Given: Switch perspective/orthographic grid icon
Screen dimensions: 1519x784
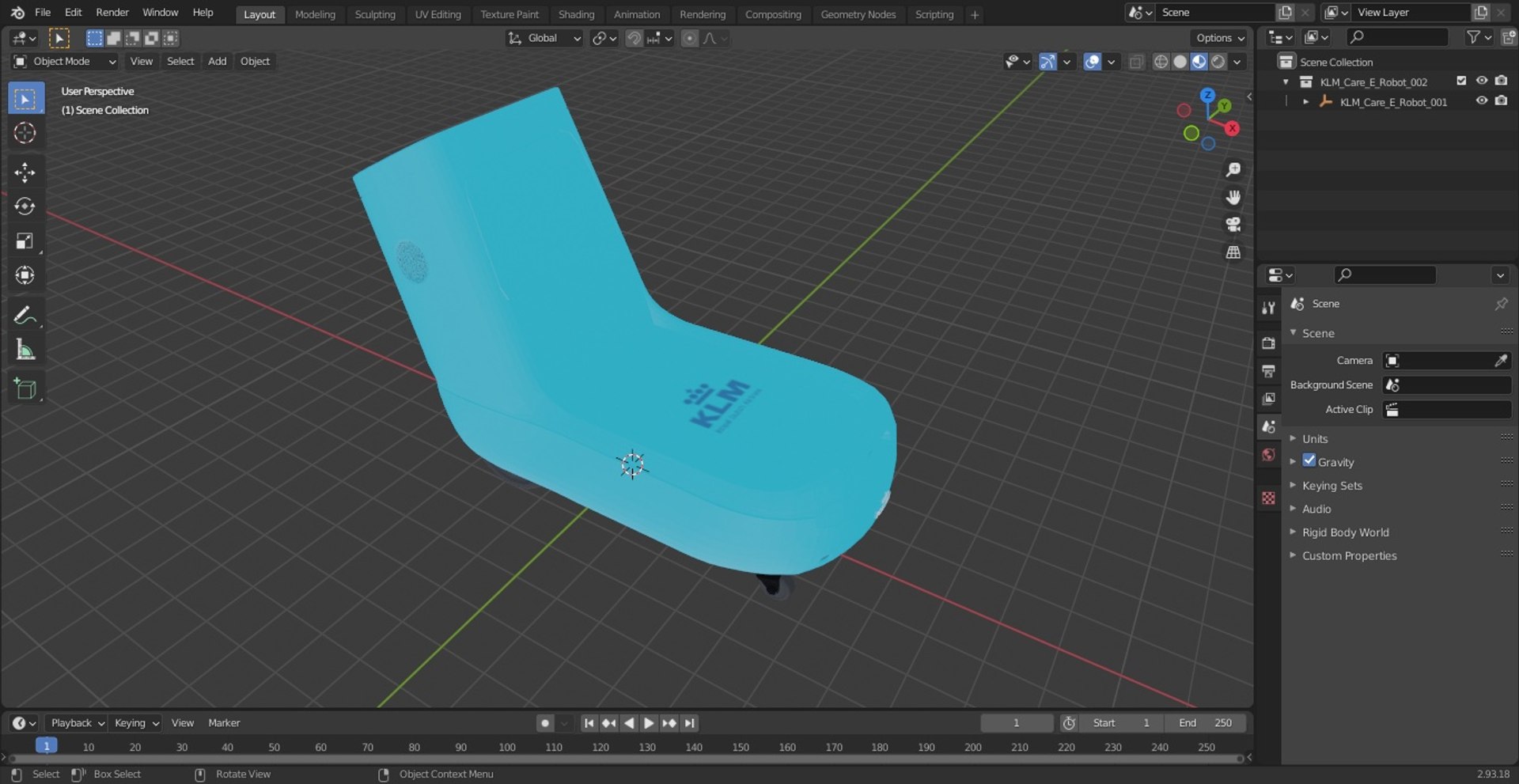Looking at the screenshot, I should pyautogui.click(x=1233, y=252).
